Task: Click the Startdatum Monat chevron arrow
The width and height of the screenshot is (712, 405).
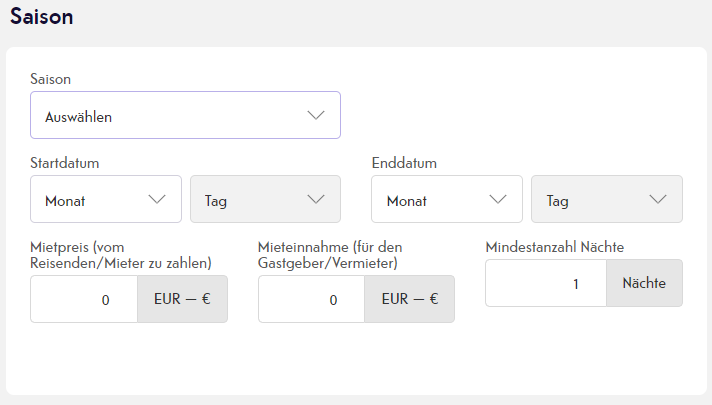Action: (157, 199)
